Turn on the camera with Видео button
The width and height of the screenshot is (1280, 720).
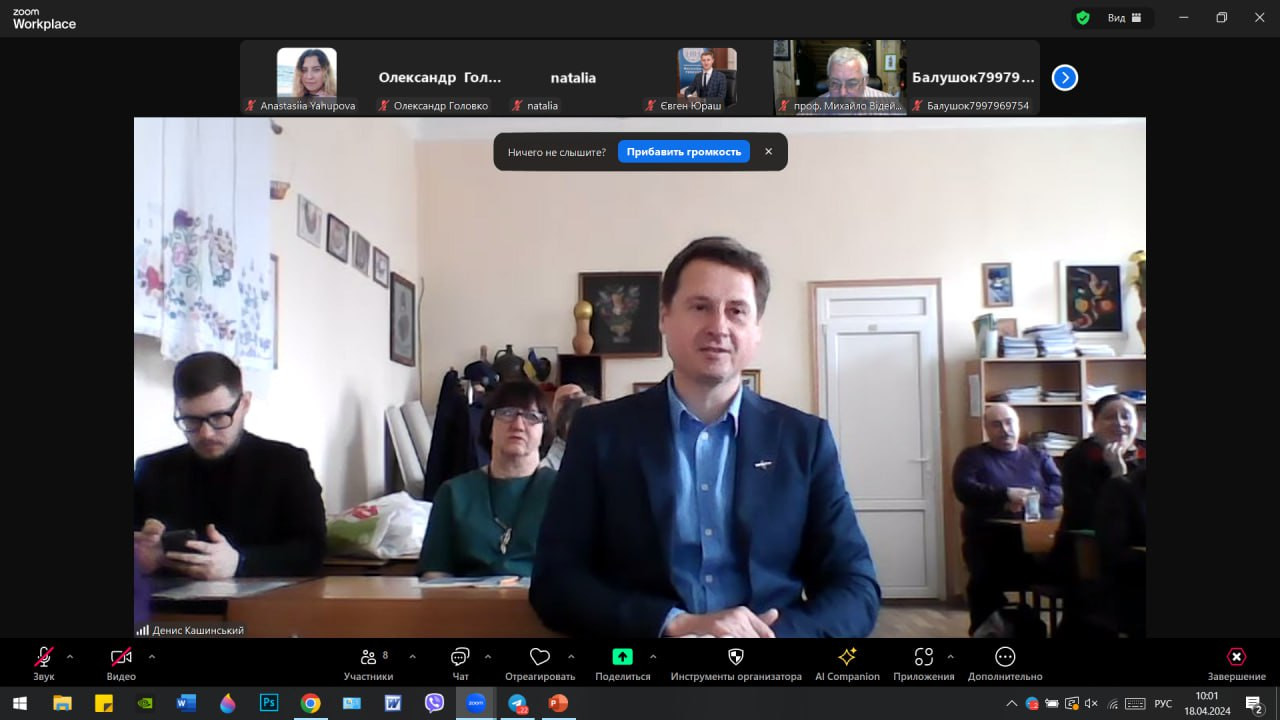[x=121, y=663]
